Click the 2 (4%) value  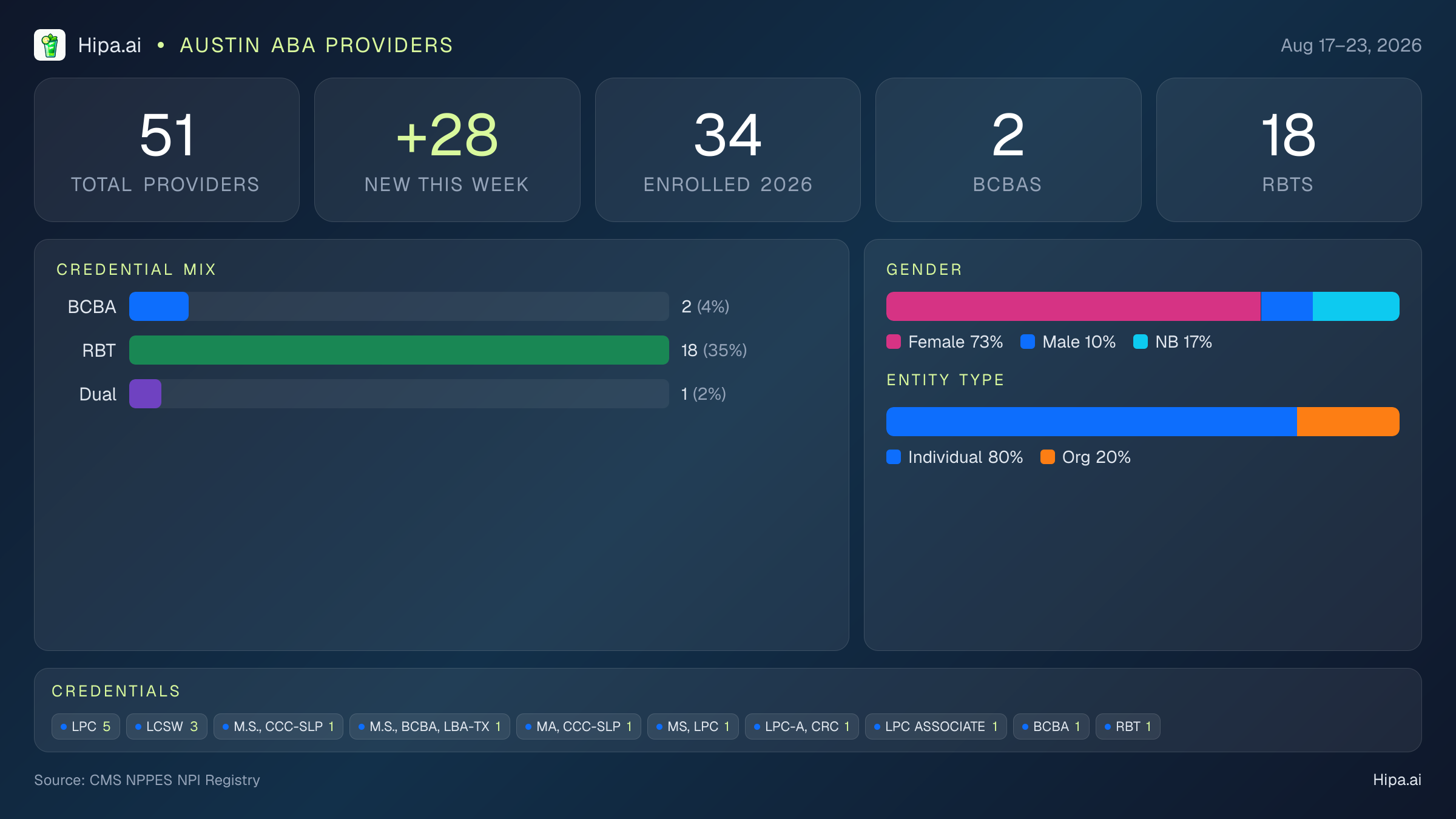[x=705, y=306]
